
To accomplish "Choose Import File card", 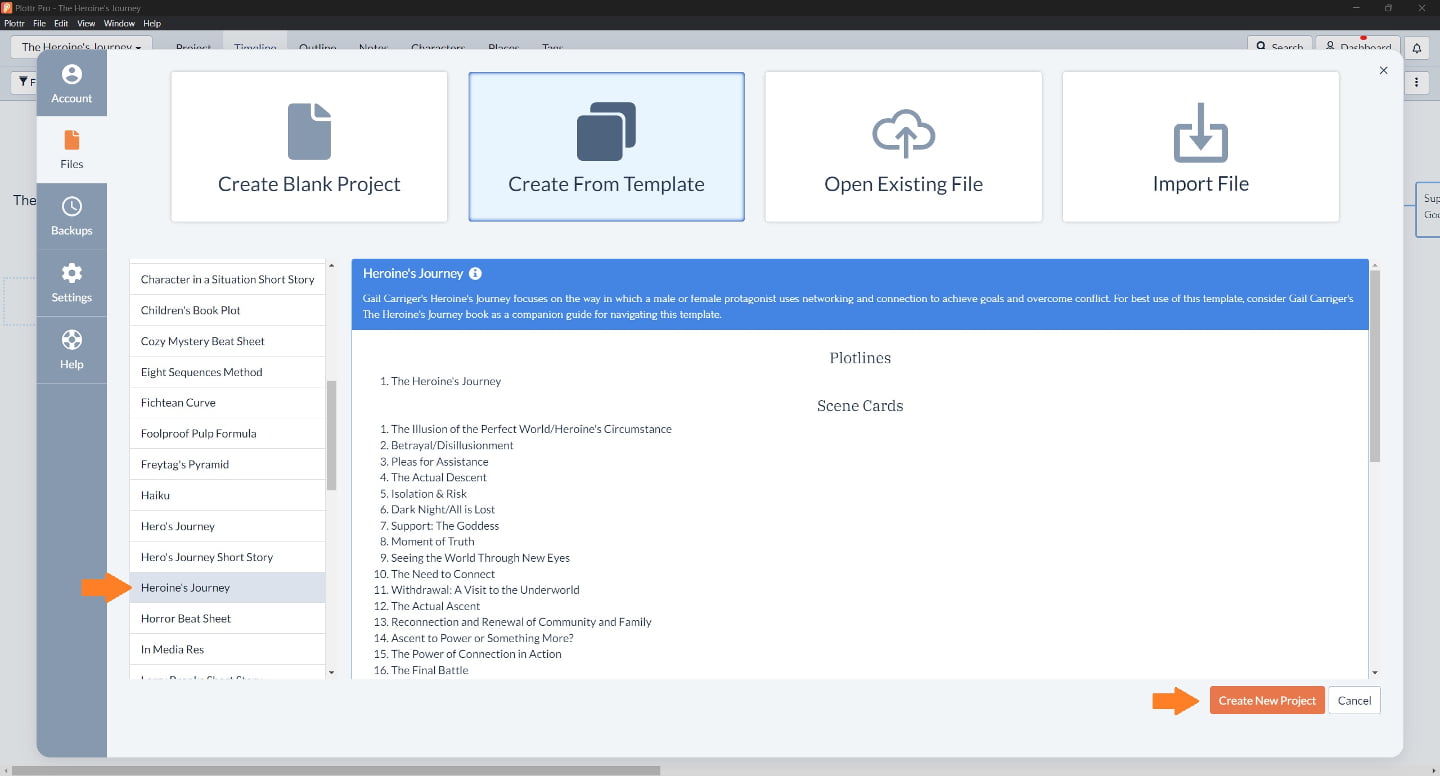I will (x=1200, y=147).
